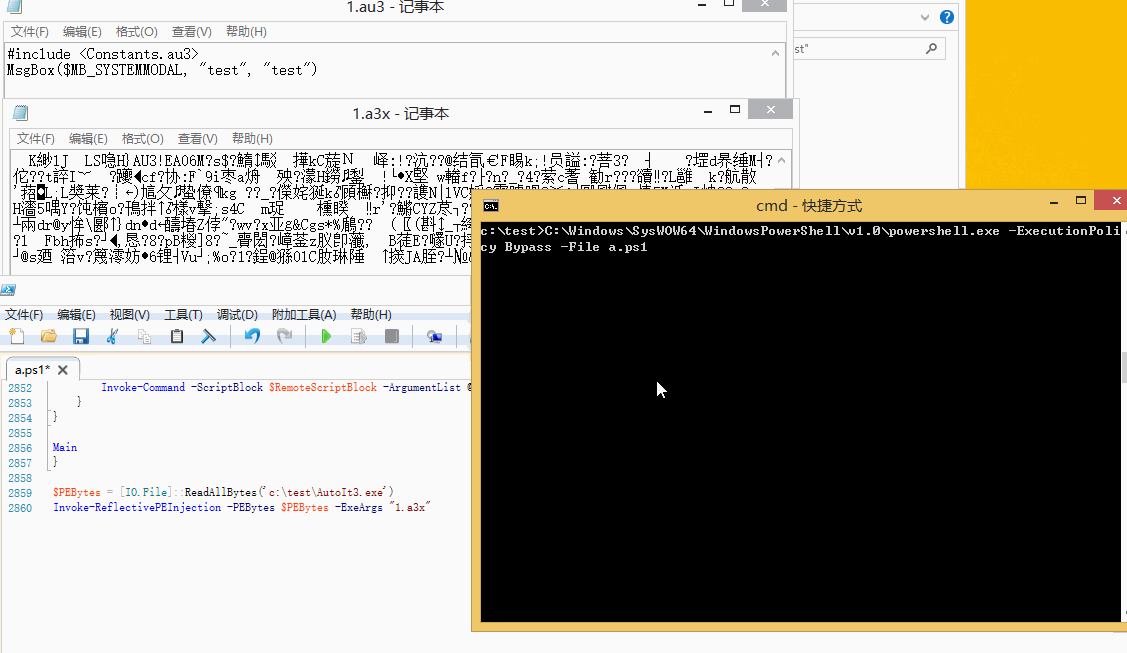Open the 附加工具(A) menu
1127x653 pixels.
301,314
